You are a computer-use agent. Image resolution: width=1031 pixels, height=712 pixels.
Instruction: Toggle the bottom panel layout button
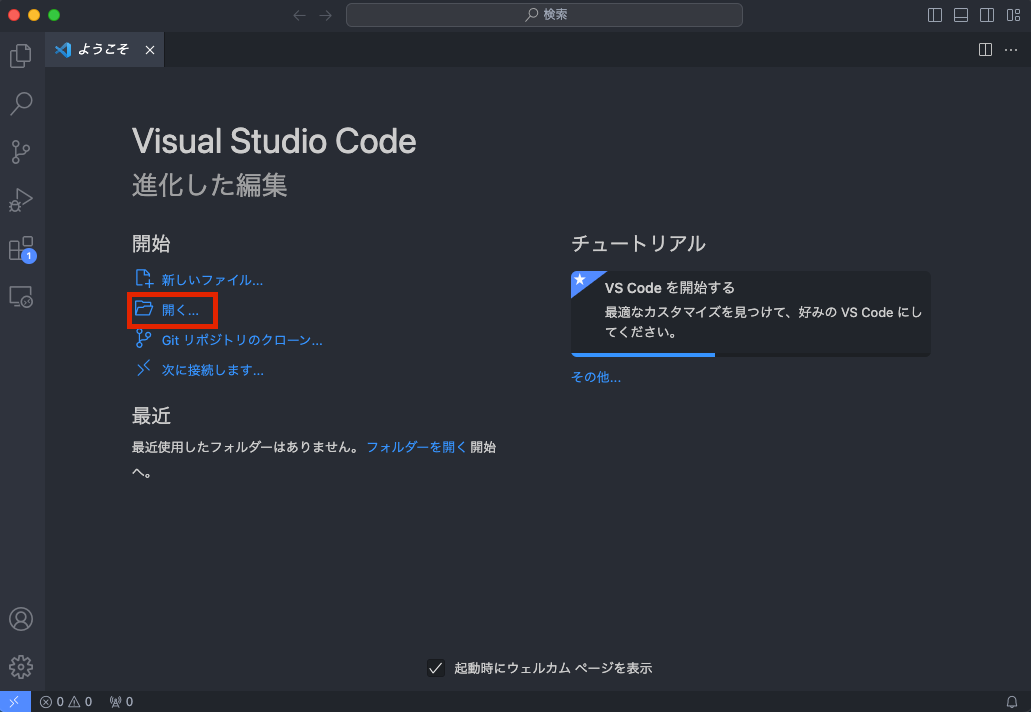[961, 15]
